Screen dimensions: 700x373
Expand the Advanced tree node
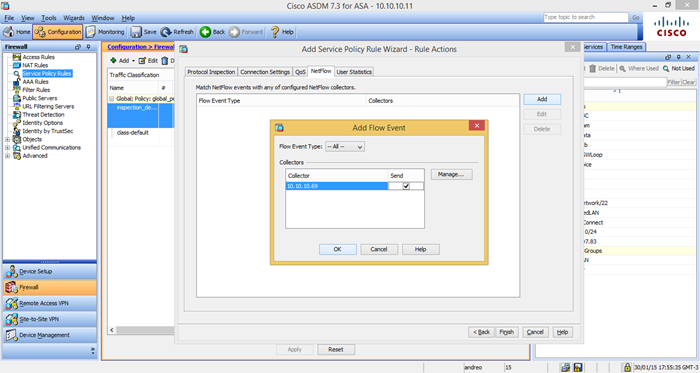pyautogui.click(x=7, y=156)
